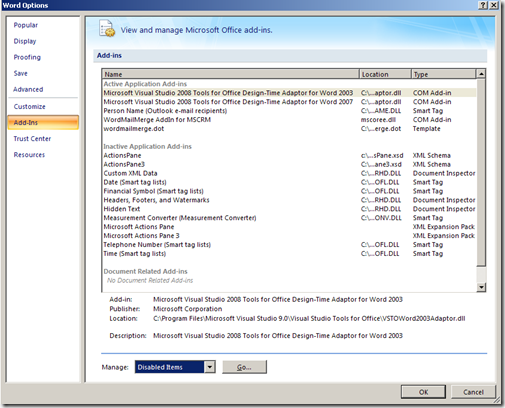Image resolution: width=505 pixels, height=408 pixels.
Task: Open Trust Center settings
Action: (32, 139)
